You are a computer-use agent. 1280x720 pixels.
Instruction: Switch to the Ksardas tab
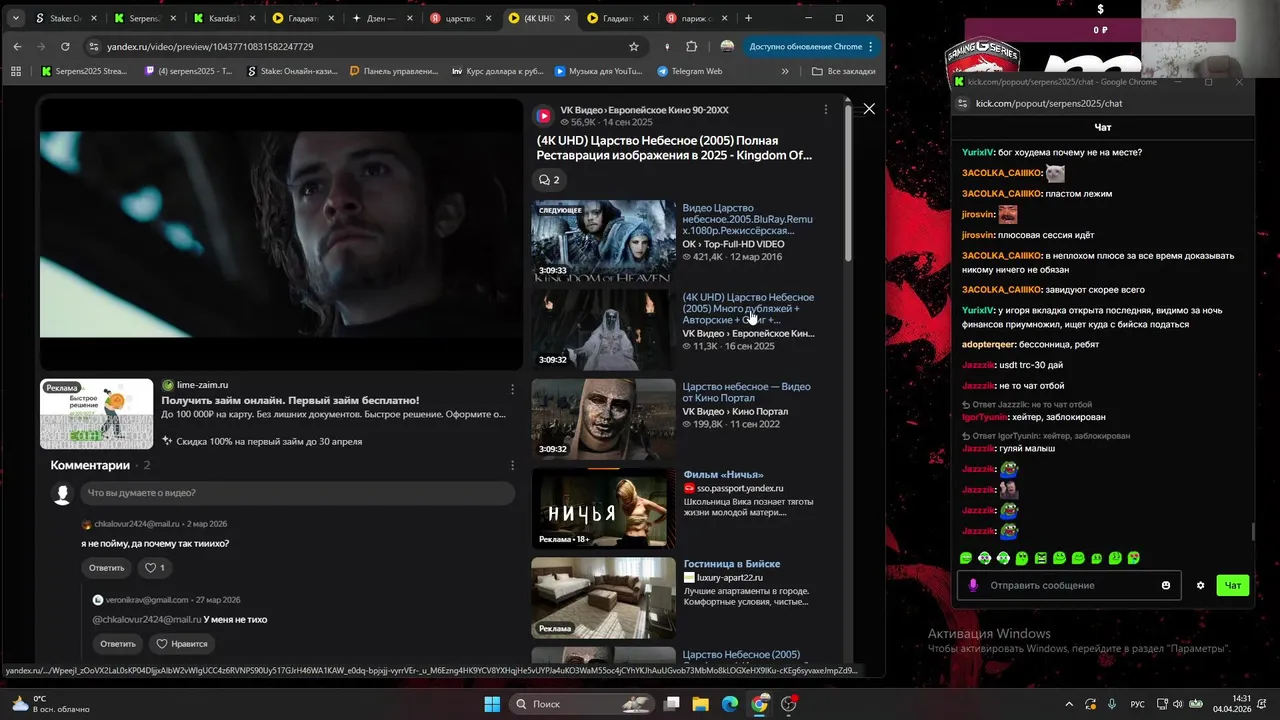click(225, 18)
